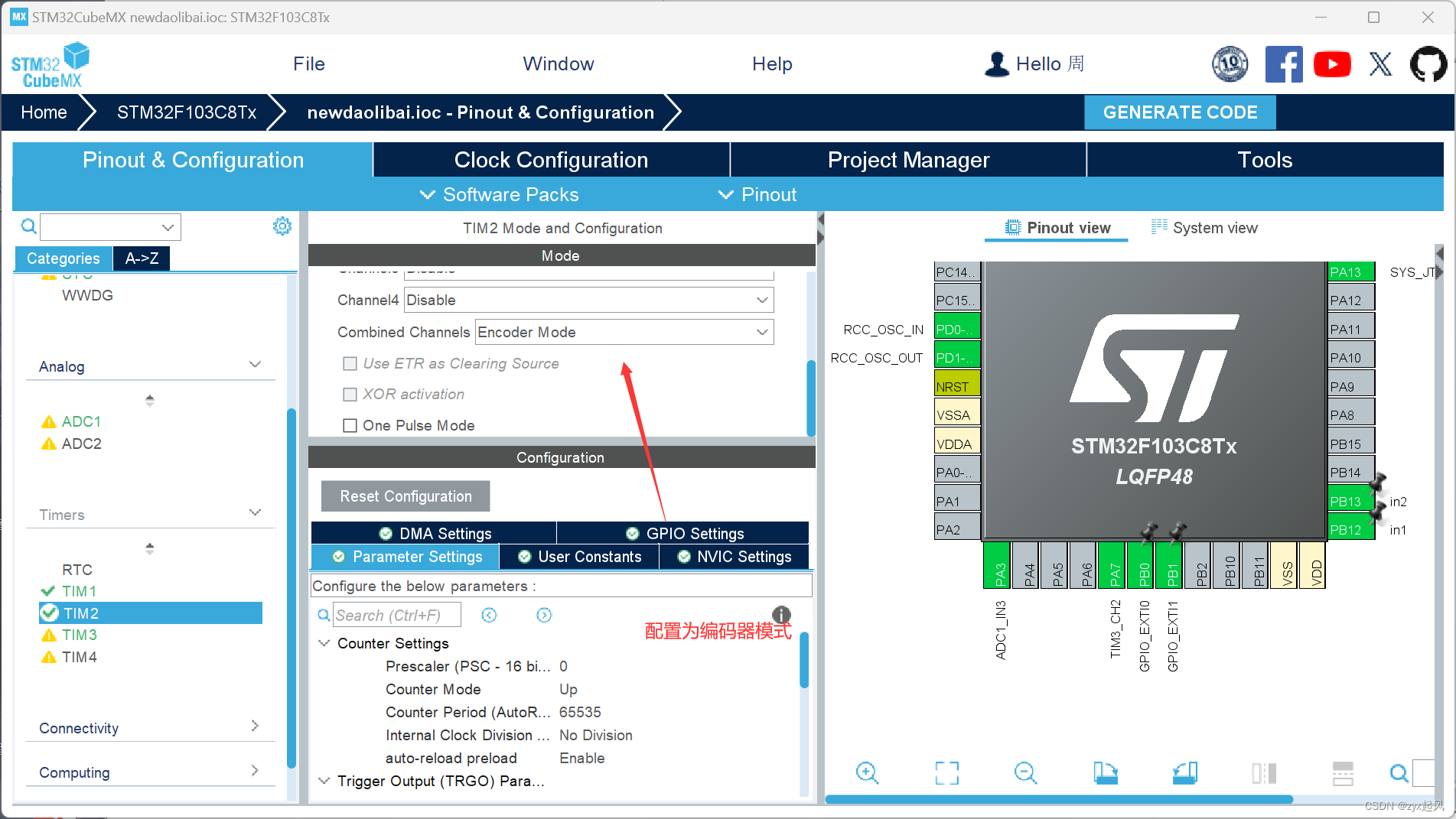Image resolution: width=1456 pixels, height=819 pixels.
Task: Open the Pinout dropdown menu
Action: pyautogui.click(x=757, y=194)
